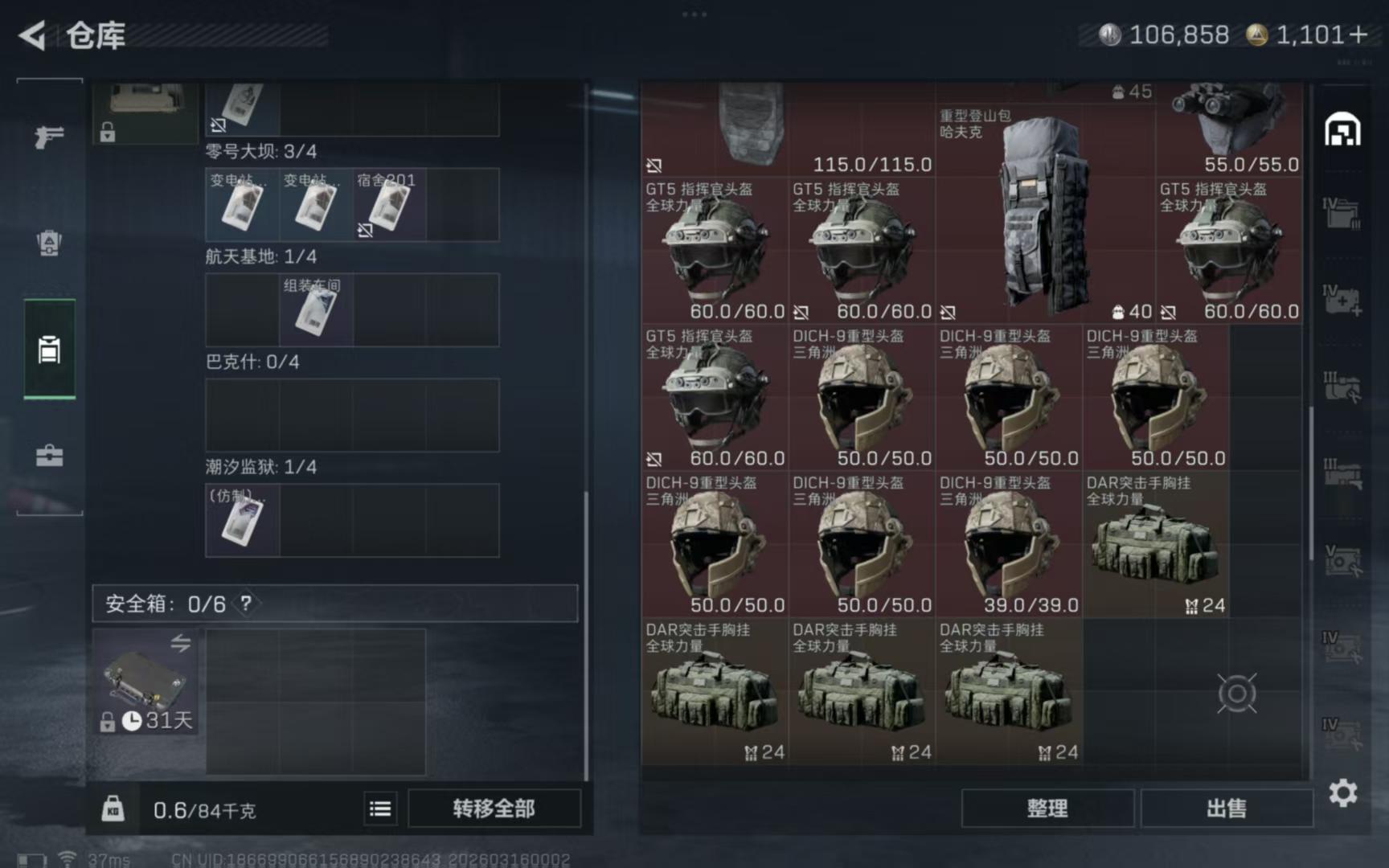
Task: Click the plus to add currency
Action: click(x=1358, y=35)
